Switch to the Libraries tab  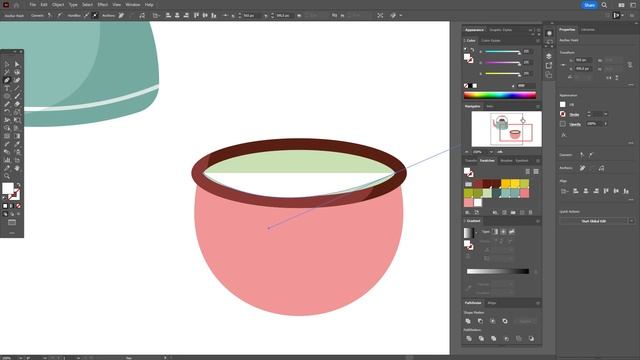pyautogui.click(x=588, y=30)
